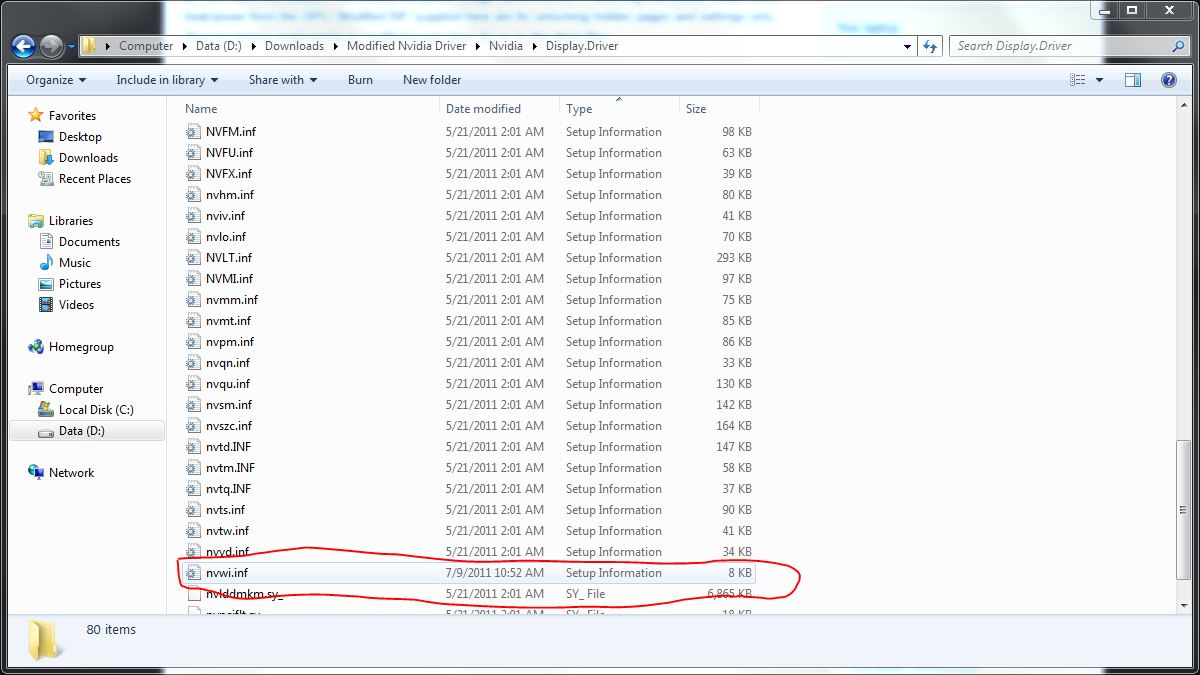Click the Forward navigation arrow
The width and height of the screenshot is (1200, 675).
(x=52, y=46)
